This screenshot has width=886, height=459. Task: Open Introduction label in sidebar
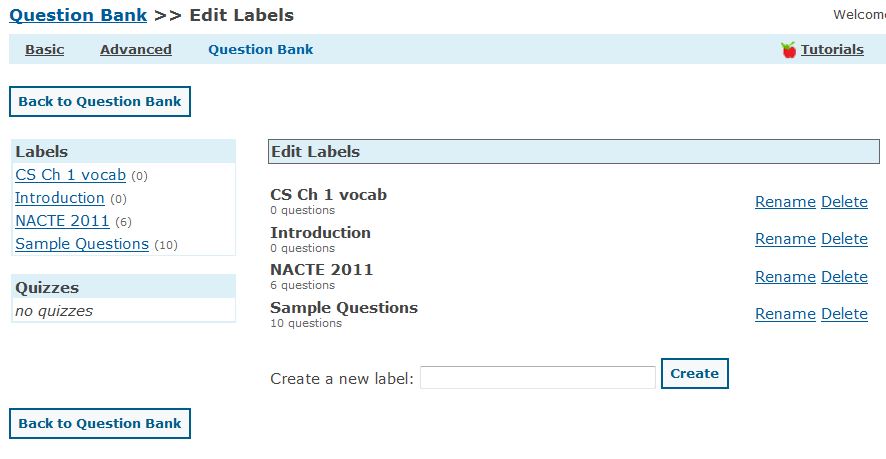click(60, 198)
